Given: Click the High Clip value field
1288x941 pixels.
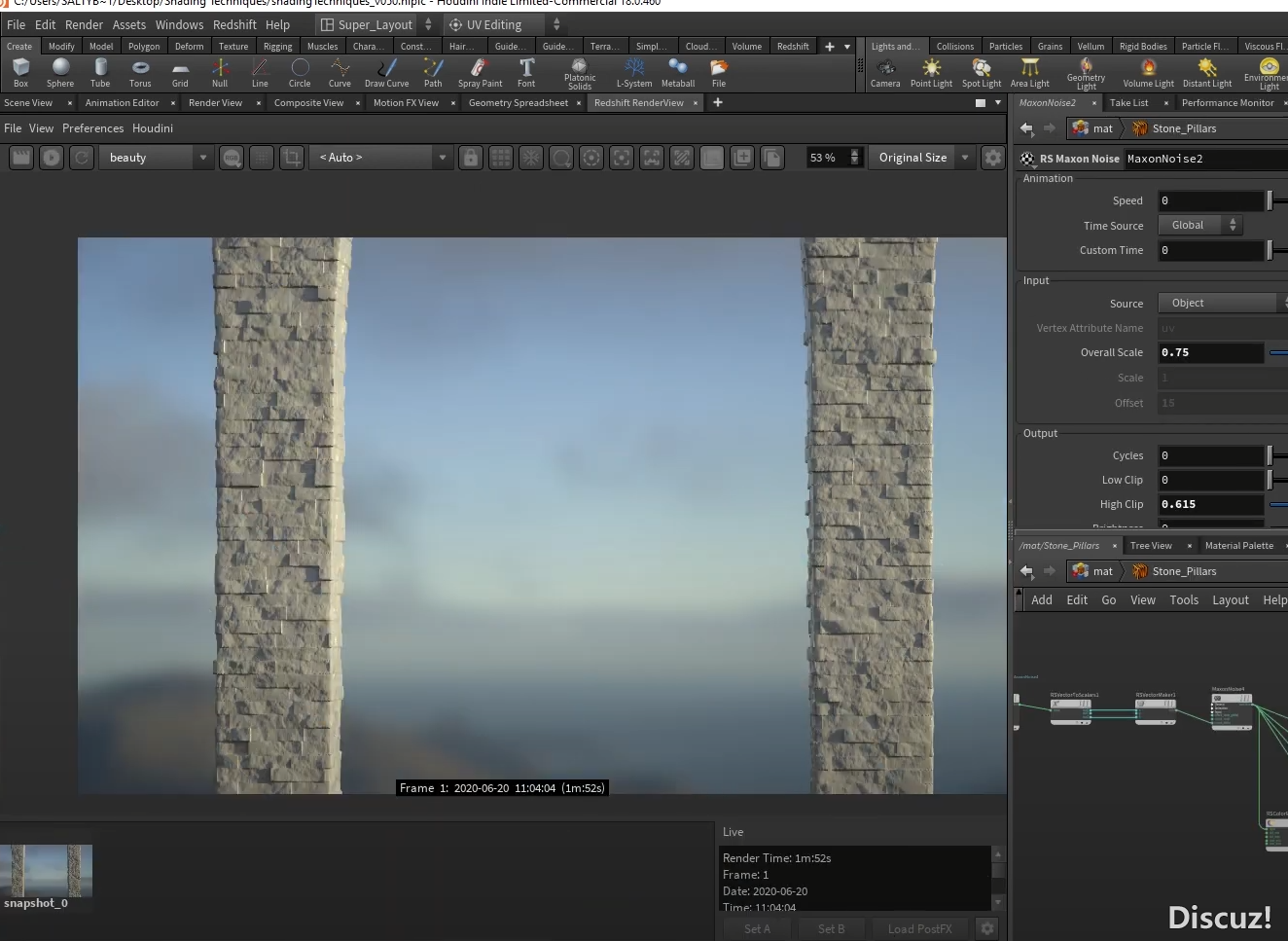Looking at the screenshot, I should point(1211,504).
